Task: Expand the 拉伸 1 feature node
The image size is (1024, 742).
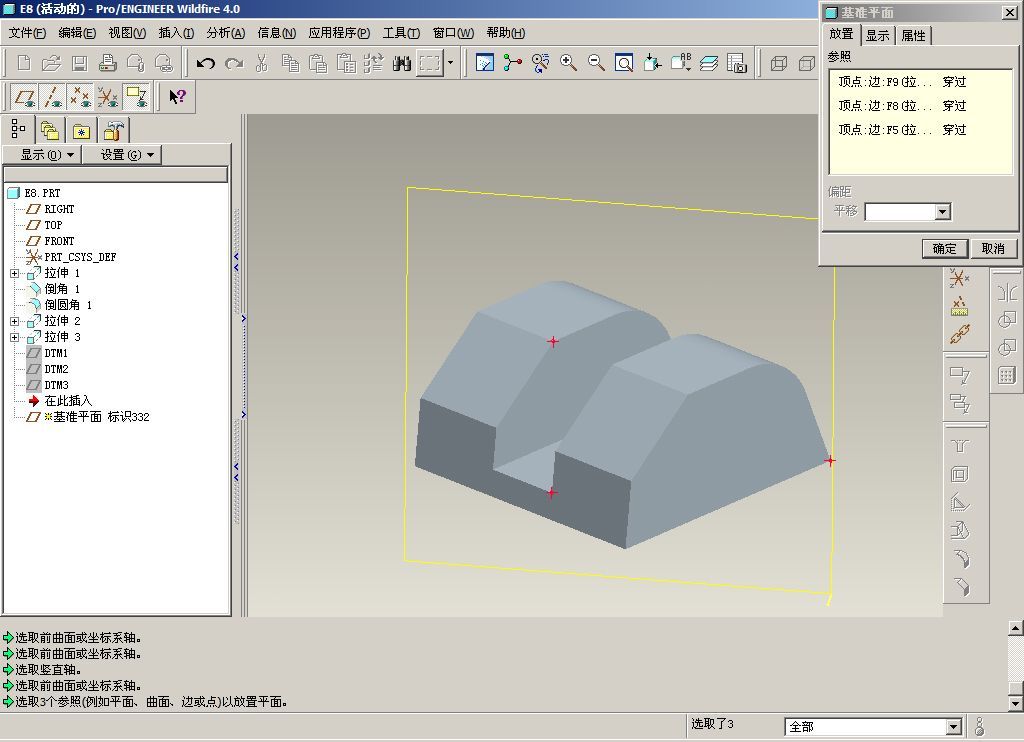Action: click(x=15, y=273)
